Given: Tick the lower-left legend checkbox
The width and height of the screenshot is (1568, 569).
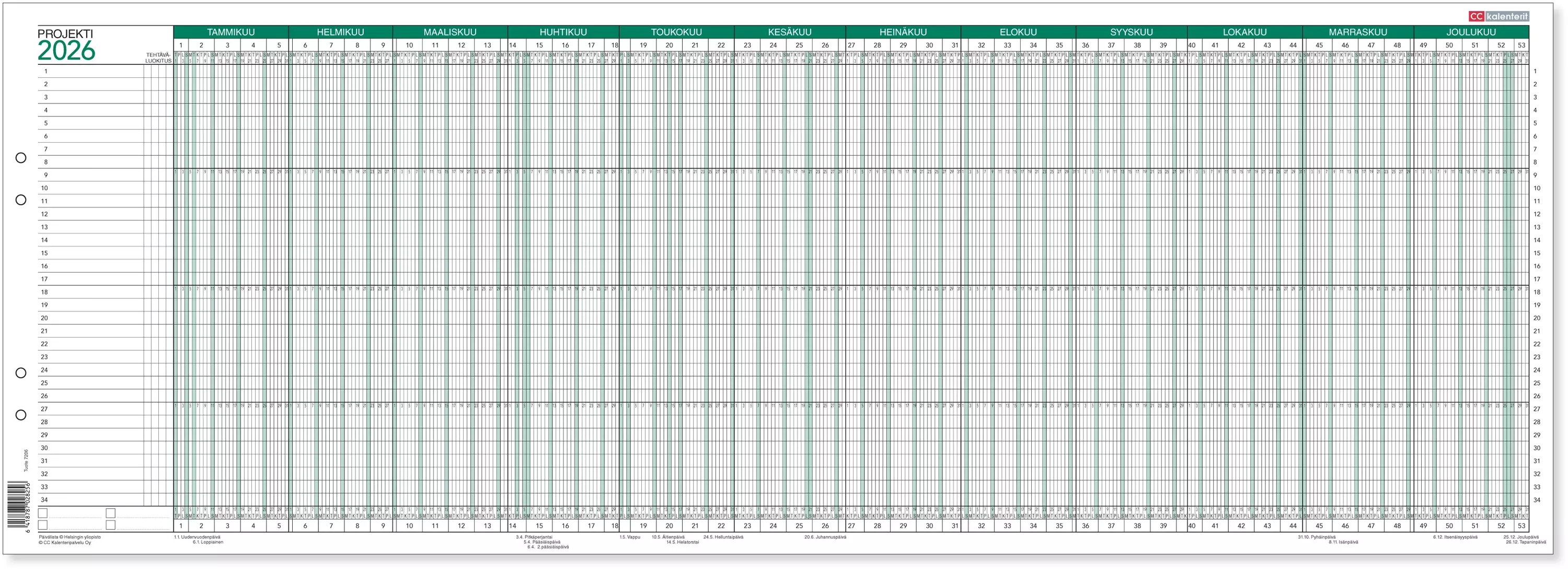Looking at the screenshot, I should (x=43, y=525).
